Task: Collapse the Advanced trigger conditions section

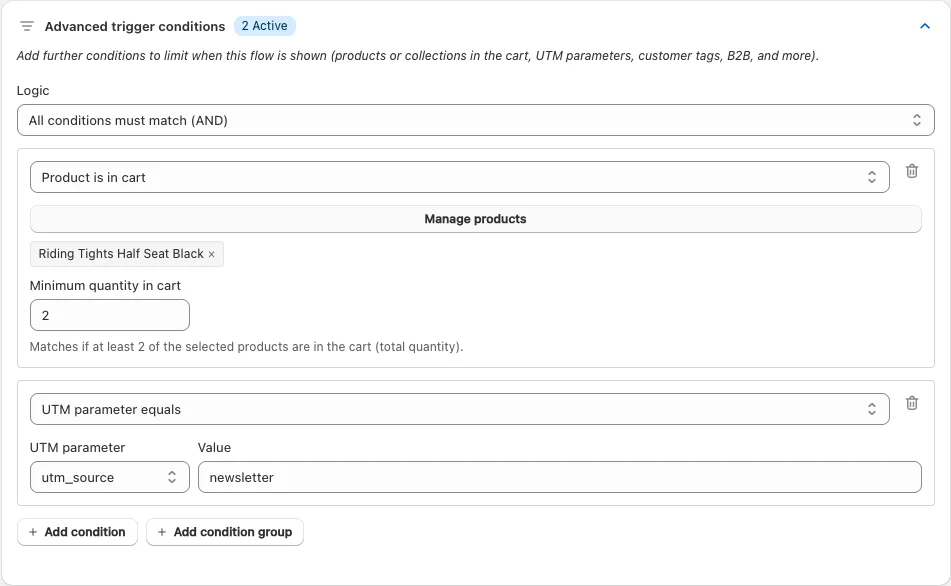Action: coord(924,26)
